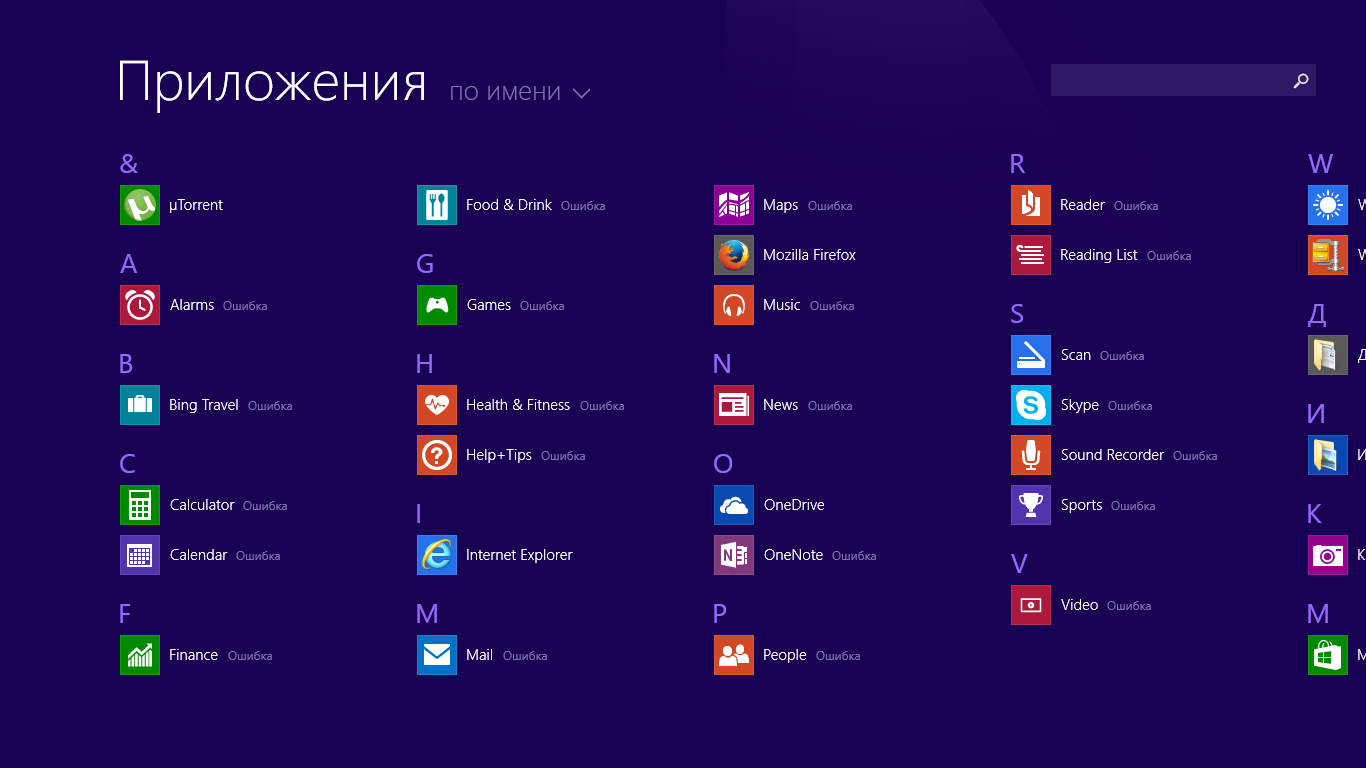Select the 'C' group header
The width and height of the screenshot is (1366, 768).
point(127,464)
